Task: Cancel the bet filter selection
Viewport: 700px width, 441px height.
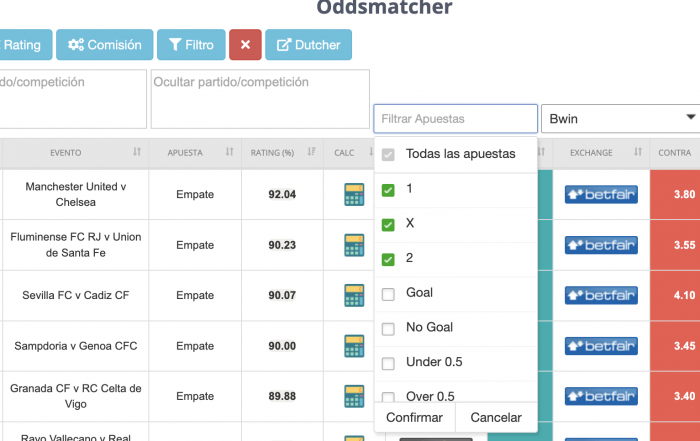Action: point(496,417)
